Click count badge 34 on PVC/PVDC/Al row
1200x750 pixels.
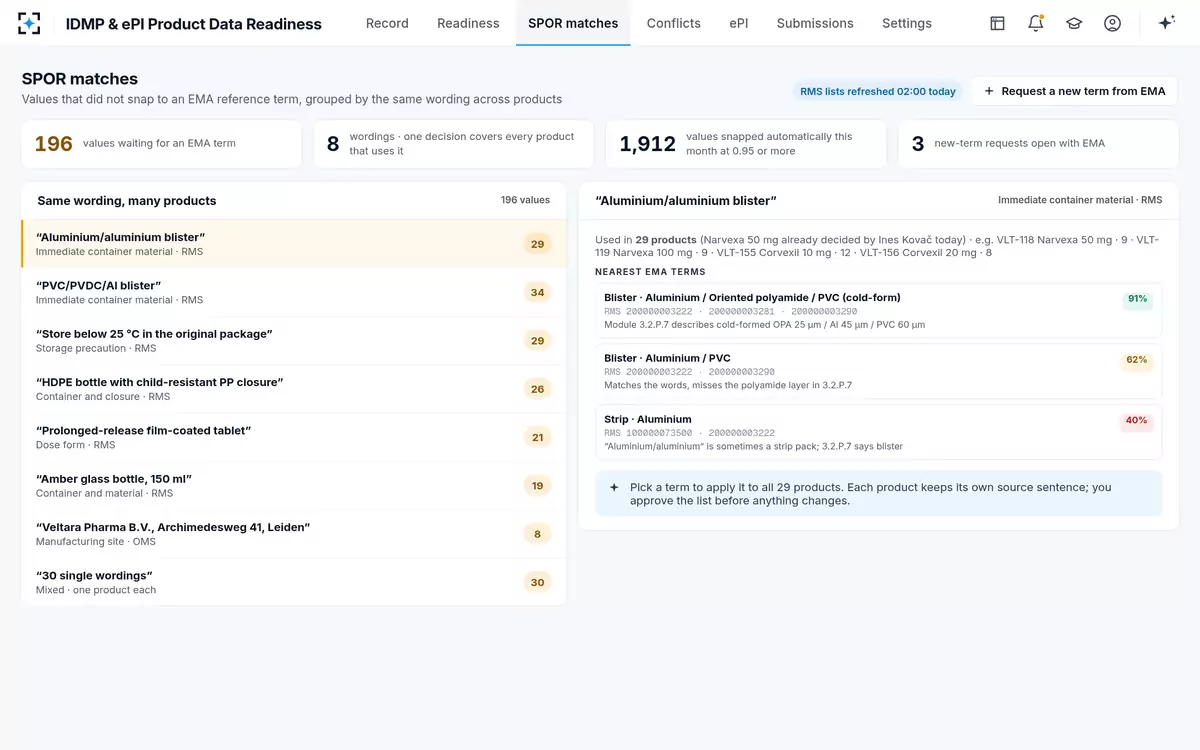coord(538,292)
